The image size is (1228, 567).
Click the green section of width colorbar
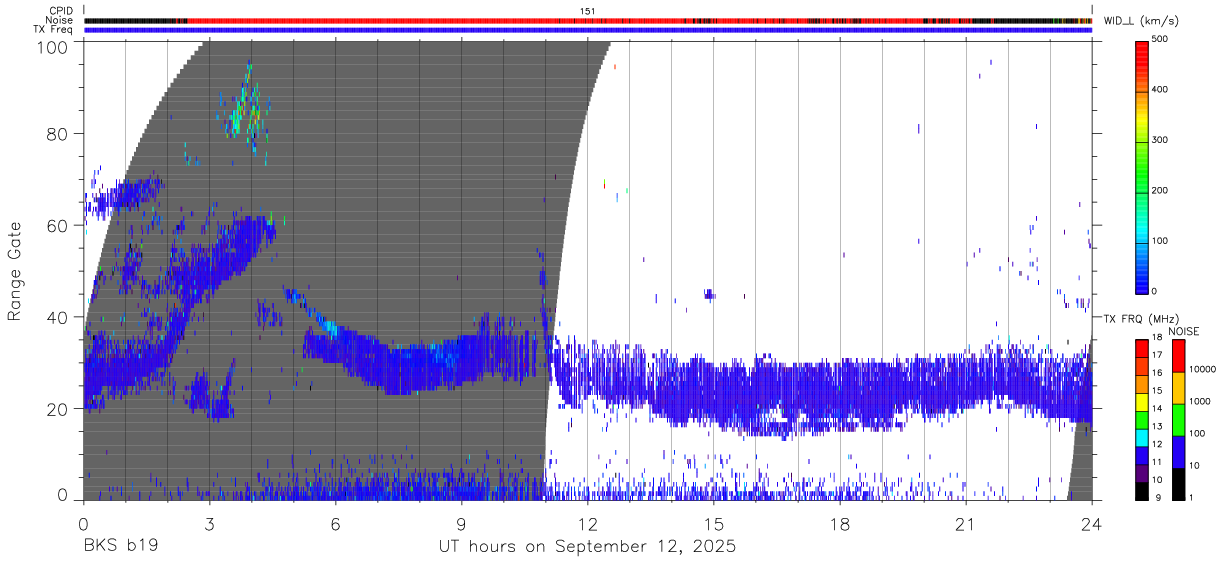1142,170
